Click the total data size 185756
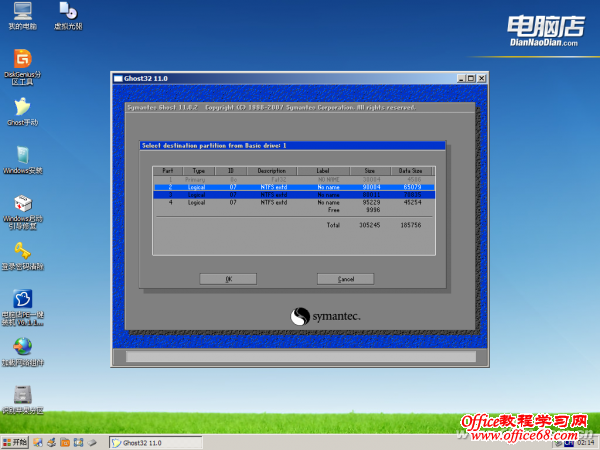Image resolution: width=600 pixels, height=450 pixels. (411, 225)
